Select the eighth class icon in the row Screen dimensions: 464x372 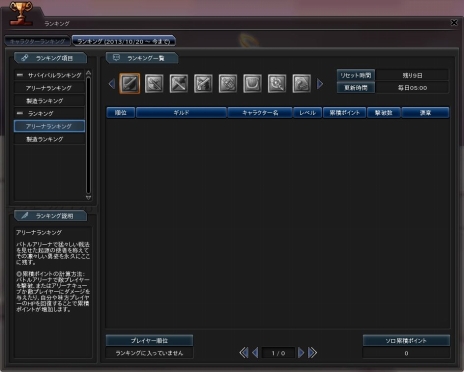[302, 83]
